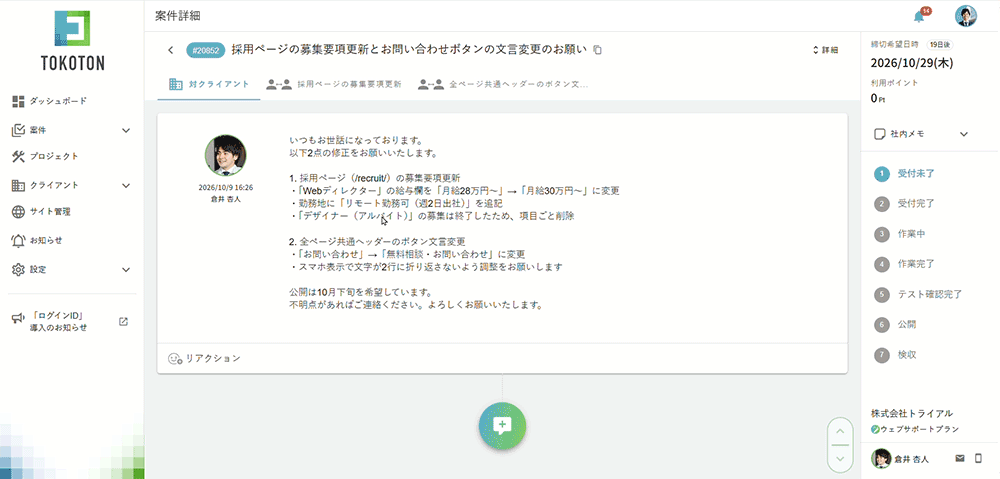1000x479 pixels.
Task: Click the dashboard grid icon
Action: (18, 101)
